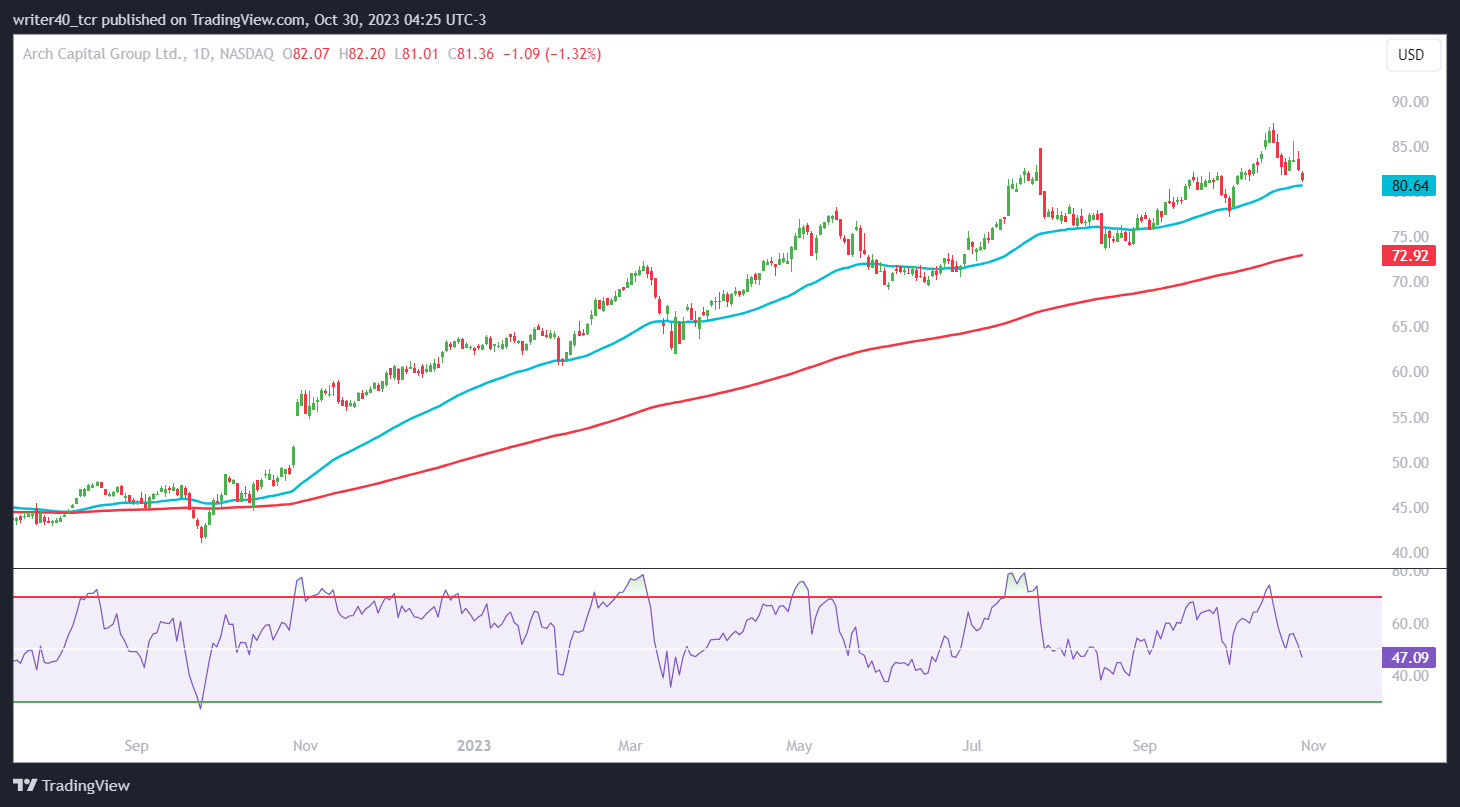Click the H82.20 high price value

tap(362, 54)
